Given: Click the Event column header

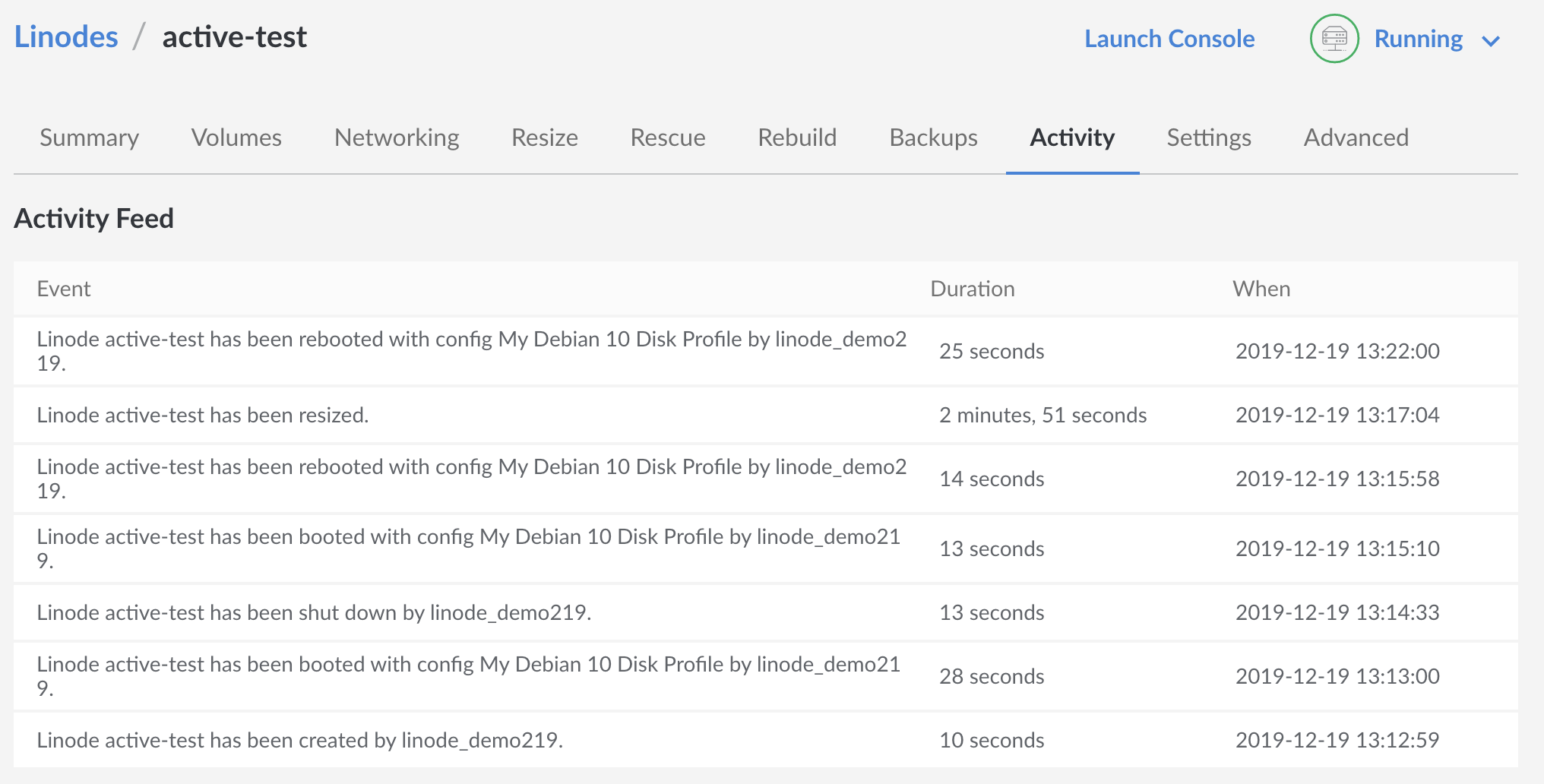Looking at the screenshot, I should (64, 289).
